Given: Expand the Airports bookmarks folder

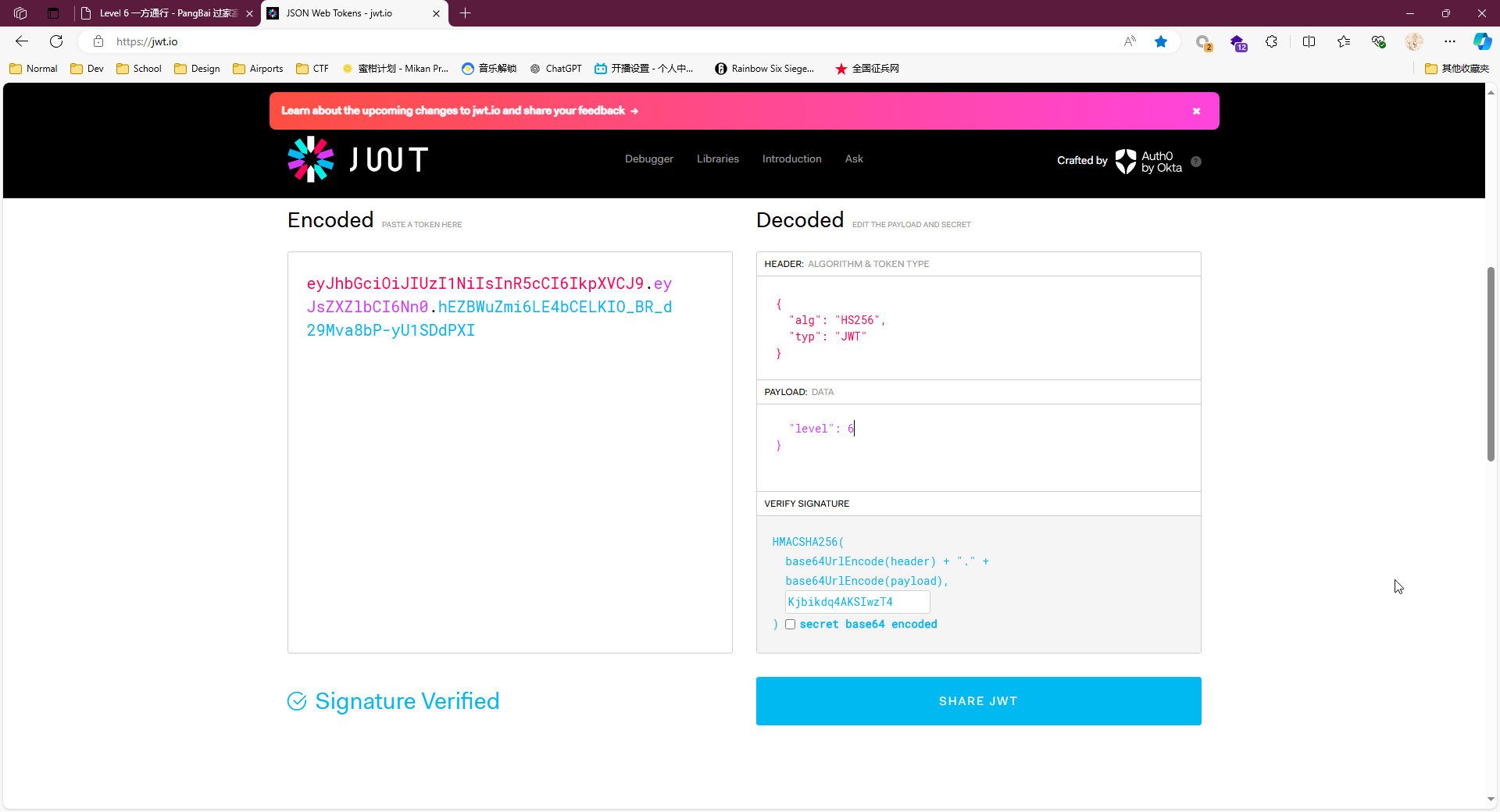Looking at the screenshot, I should (x=258, y=69).
